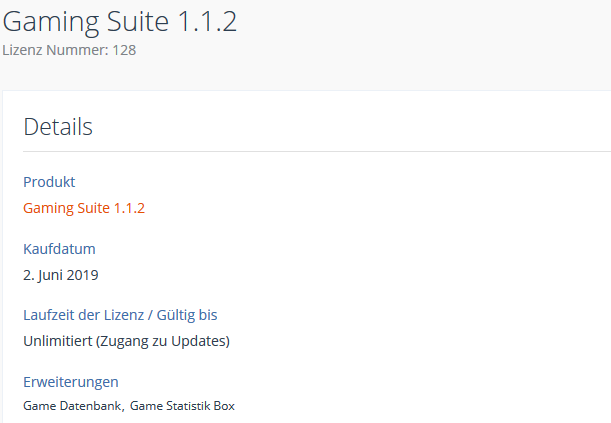Open the orange Gaming Suite 1.1.2 link
Image resolution: width=611 pixels, height=423 pixels.
84,208
